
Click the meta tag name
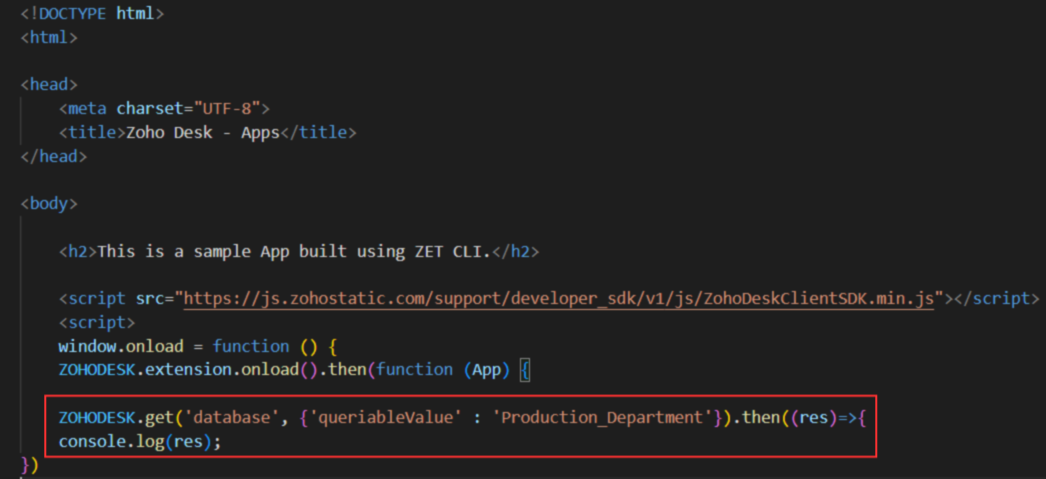click(87, 109)
